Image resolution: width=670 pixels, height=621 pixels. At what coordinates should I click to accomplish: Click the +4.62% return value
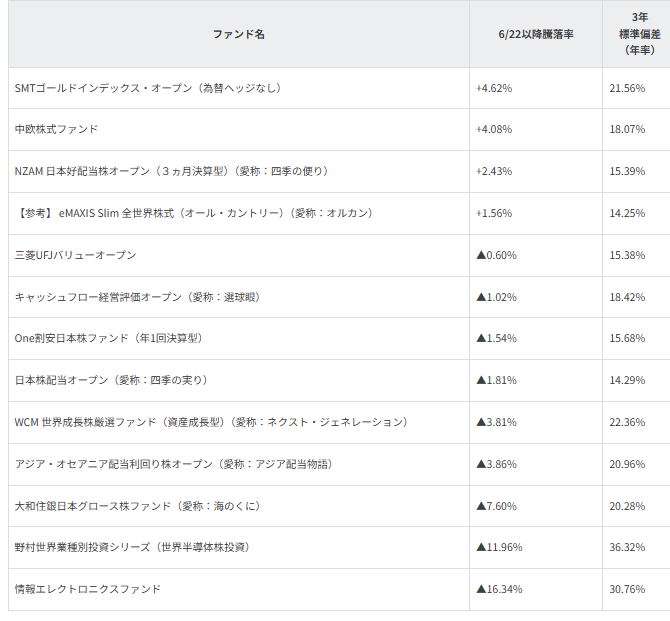[x=494, y=88]
